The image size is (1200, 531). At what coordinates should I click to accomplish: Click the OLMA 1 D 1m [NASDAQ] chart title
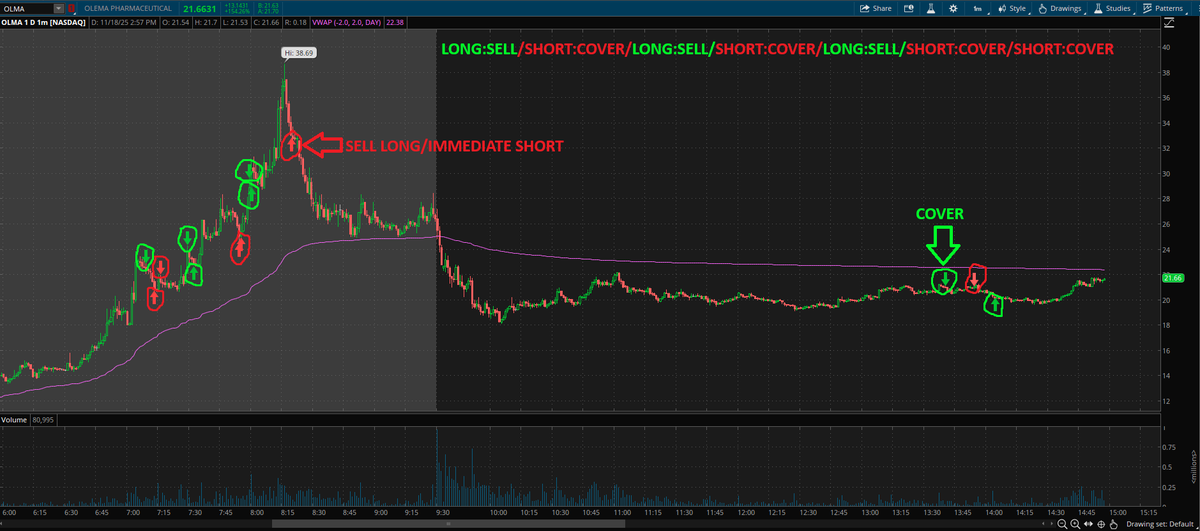tap(42, 23)
